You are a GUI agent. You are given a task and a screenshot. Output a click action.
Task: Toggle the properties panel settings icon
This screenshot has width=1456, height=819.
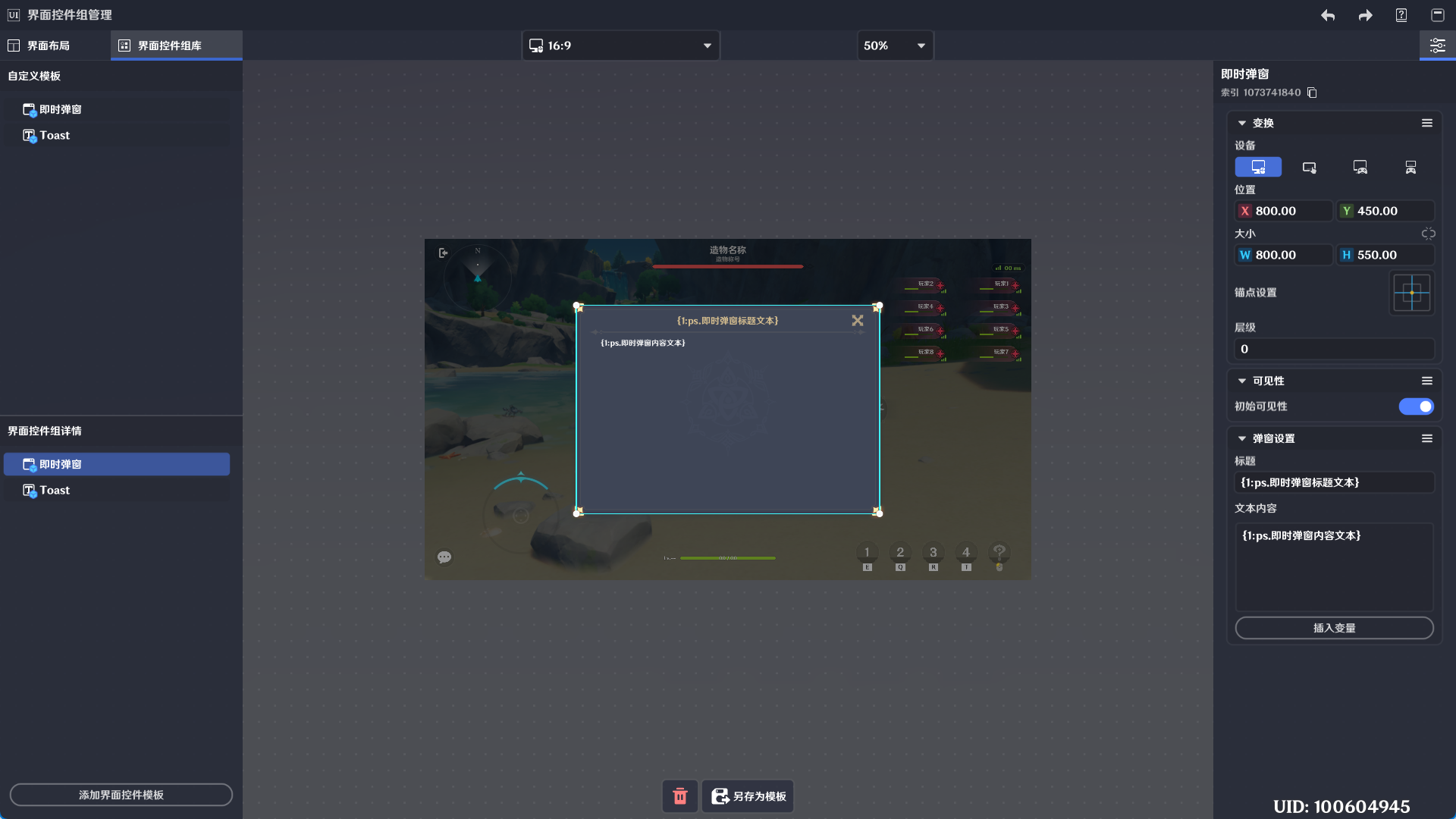[x=1437, y=45]
